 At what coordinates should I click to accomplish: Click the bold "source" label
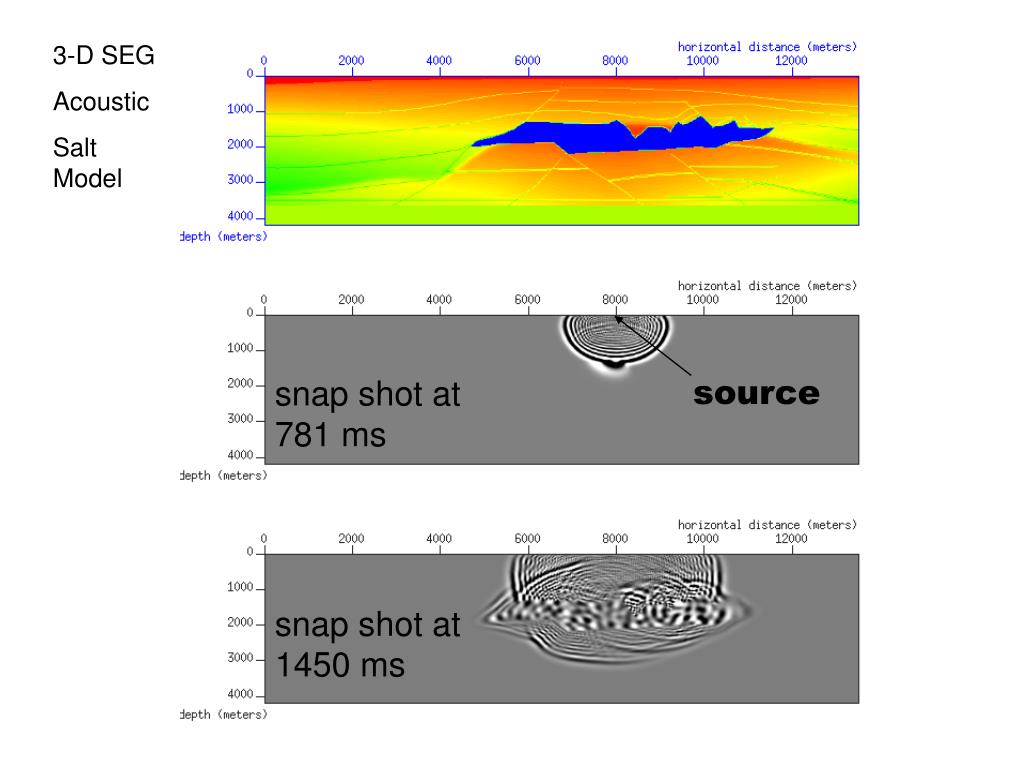(x=756, y=393)
